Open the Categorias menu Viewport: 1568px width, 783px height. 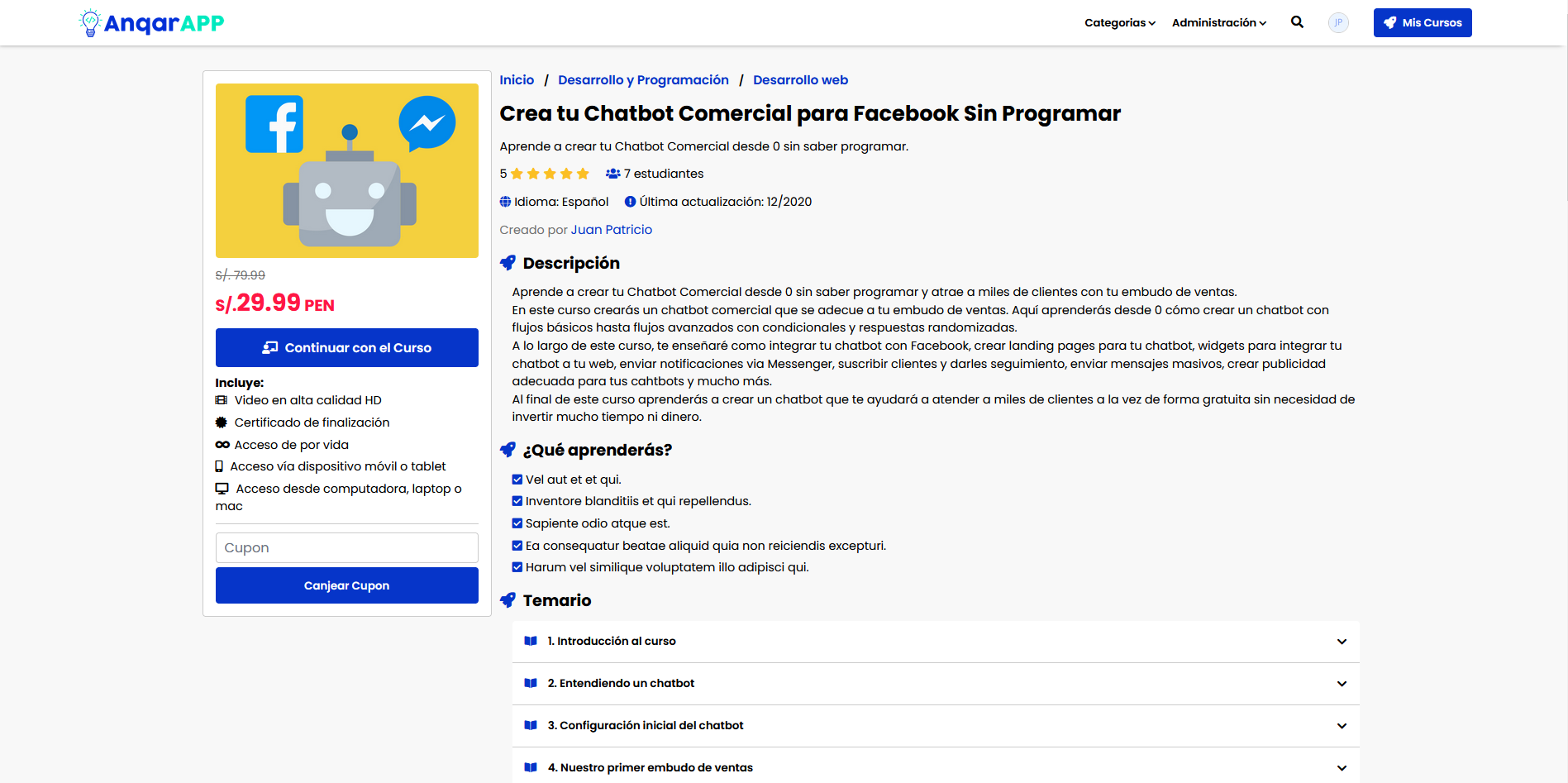pyautogui.click(x=1118, y=22)
